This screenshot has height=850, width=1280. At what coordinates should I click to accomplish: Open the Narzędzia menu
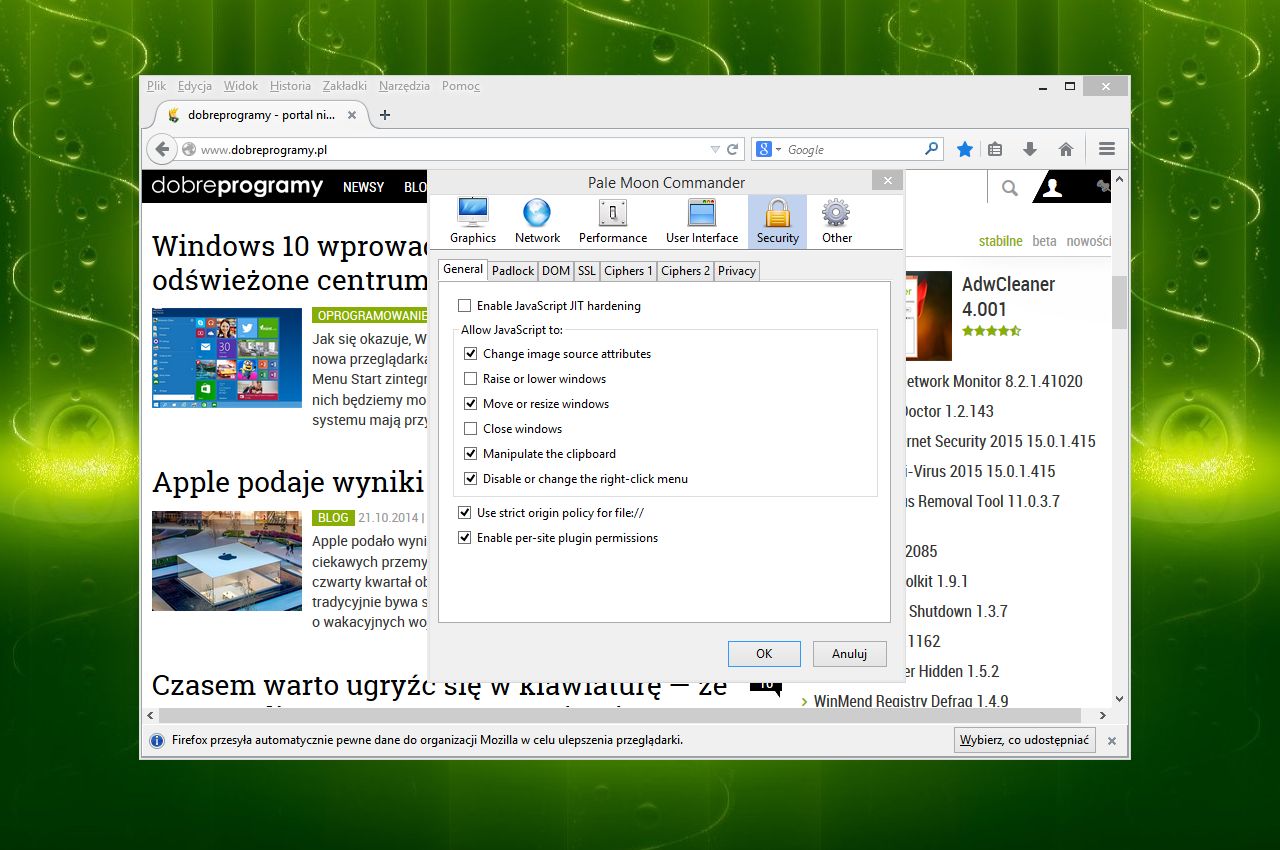tap(404, 86)
